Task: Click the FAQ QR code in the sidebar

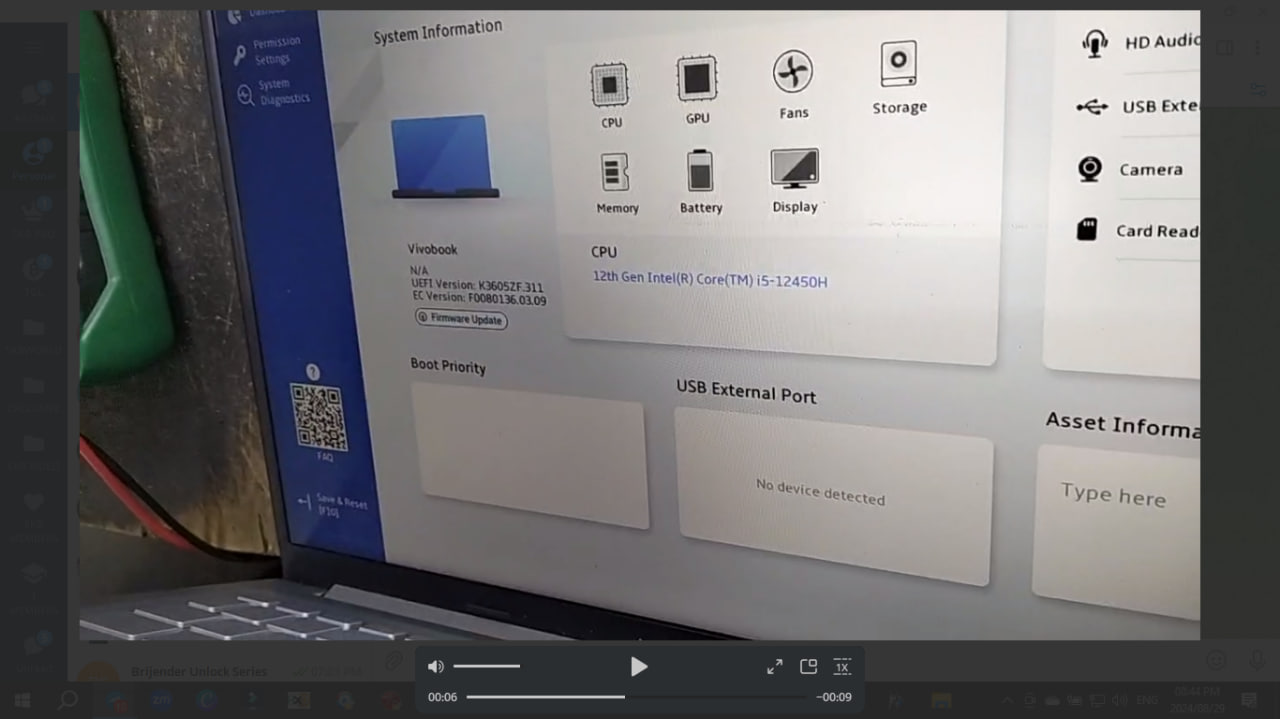Action: point(319,417)
